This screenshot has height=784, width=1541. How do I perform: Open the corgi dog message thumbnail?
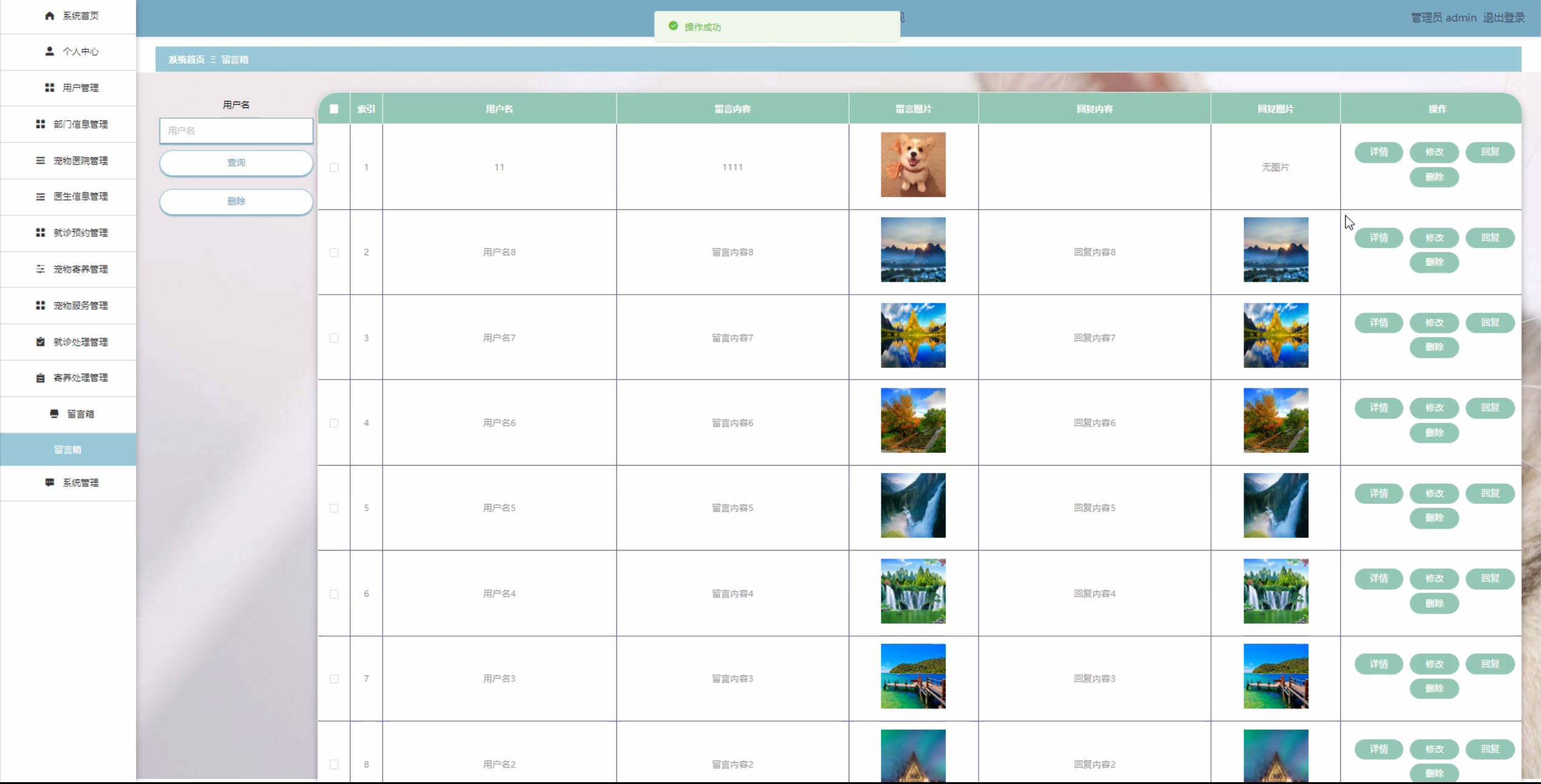[x=912, y=165]
